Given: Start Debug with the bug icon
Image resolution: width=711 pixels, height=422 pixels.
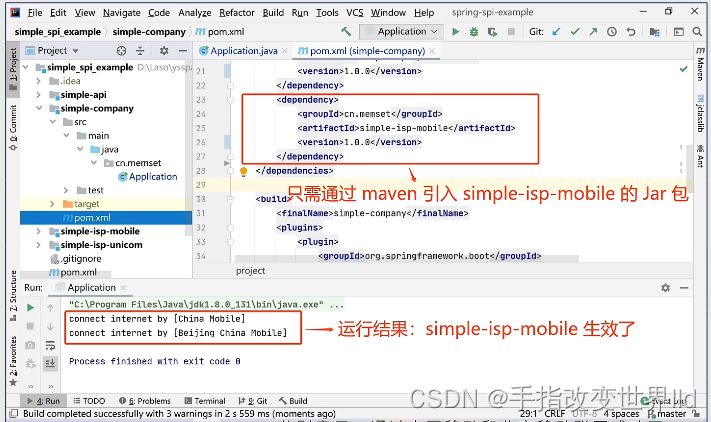Looking at the screenshot, I should [x=474, y=32].
